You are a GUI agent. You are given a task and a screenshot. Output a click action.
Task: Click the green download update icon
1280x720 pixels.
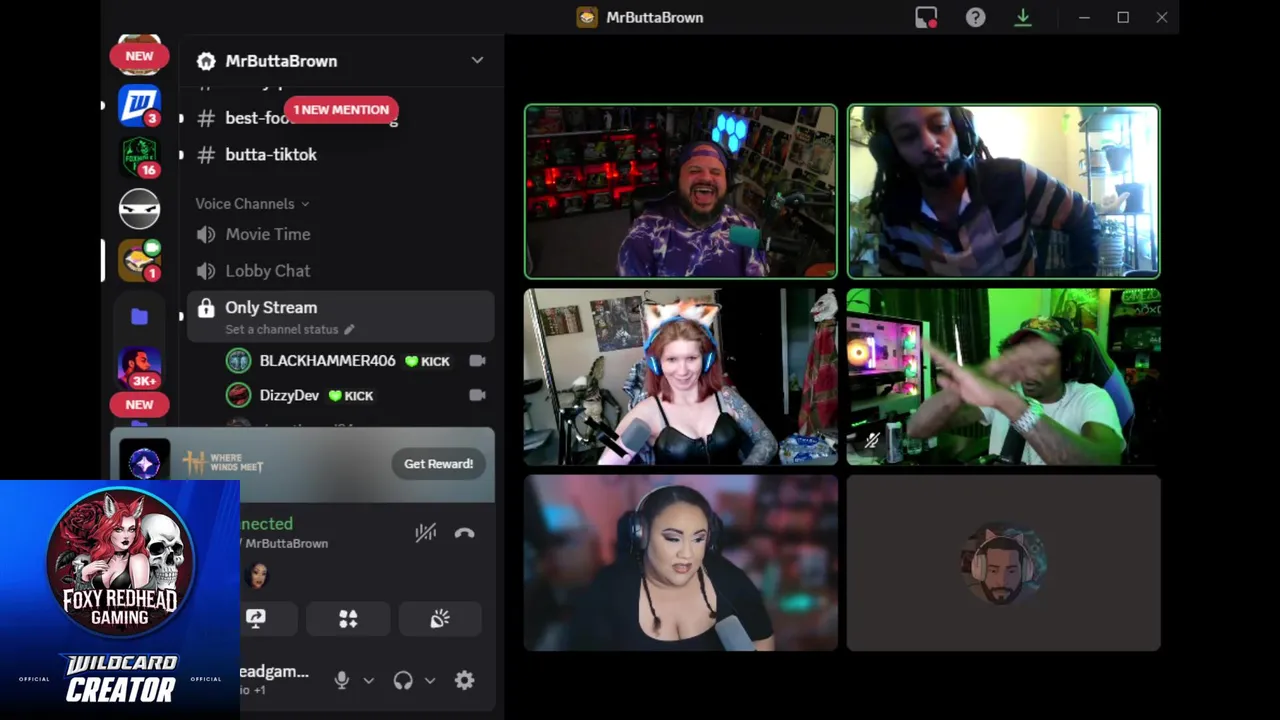point(1022,18)
